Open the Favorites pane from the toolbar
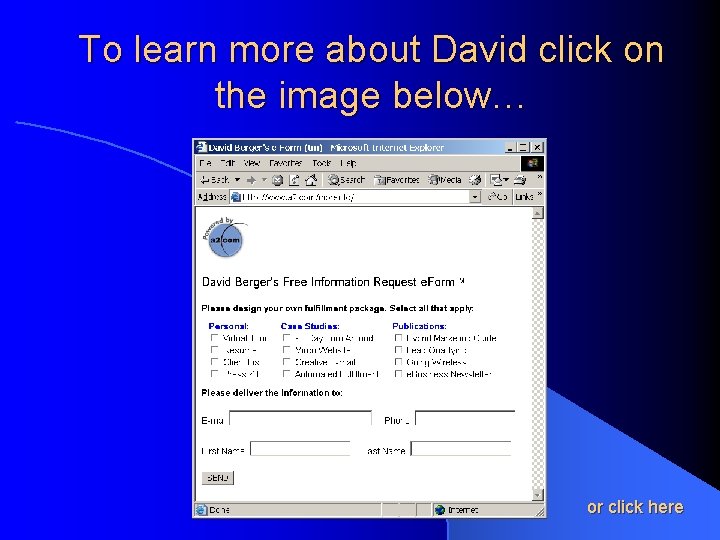This screenshot has width=720, height=540. tap(397, 180)
